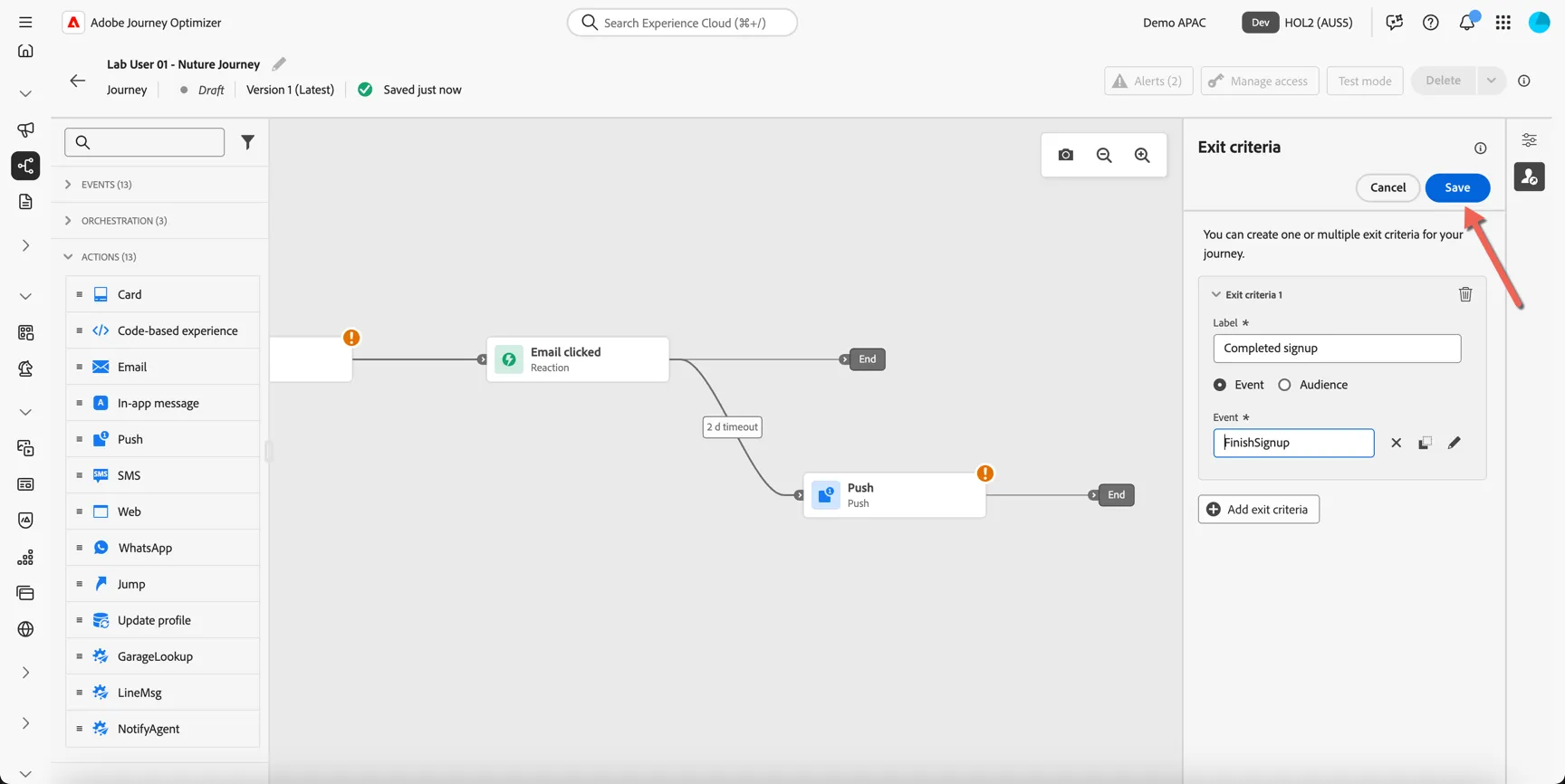Image resolution: width=1565 pixels, height=784 pixels.
Task: Select the Push node on the canvas
Action: [895, 495]
